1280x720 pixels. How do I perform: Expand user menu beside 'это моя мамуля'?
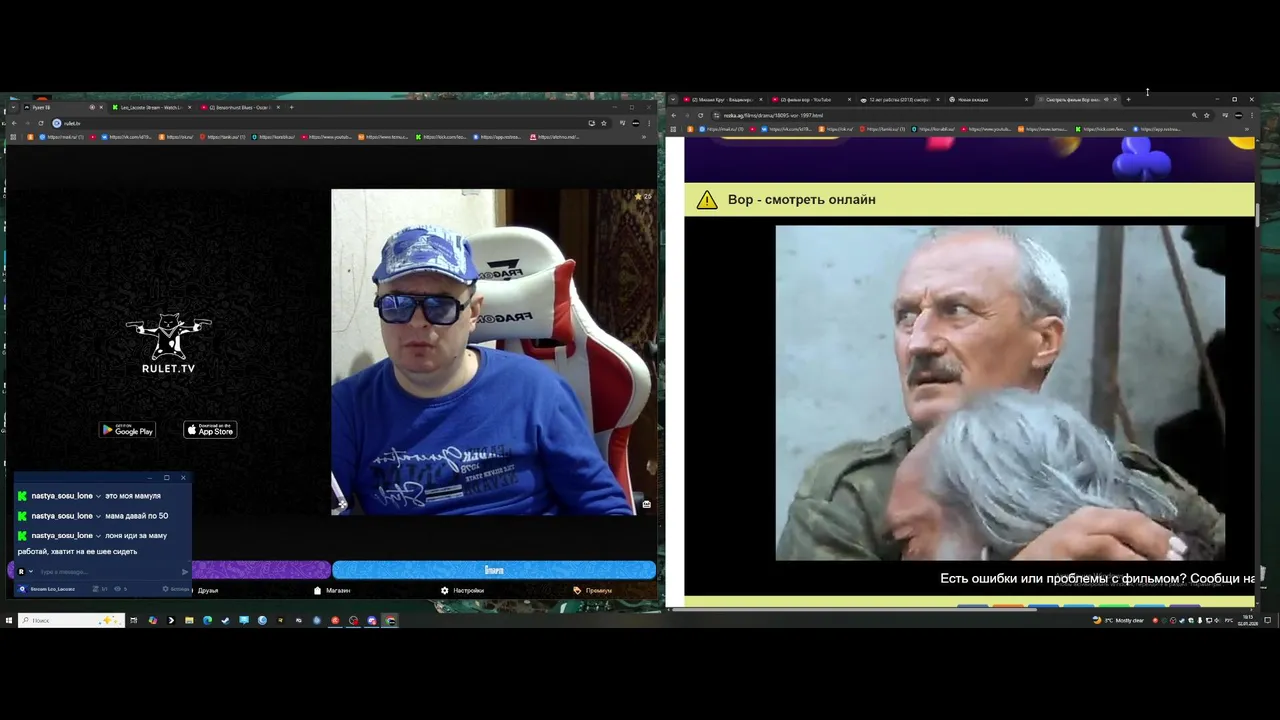(98, 496)
